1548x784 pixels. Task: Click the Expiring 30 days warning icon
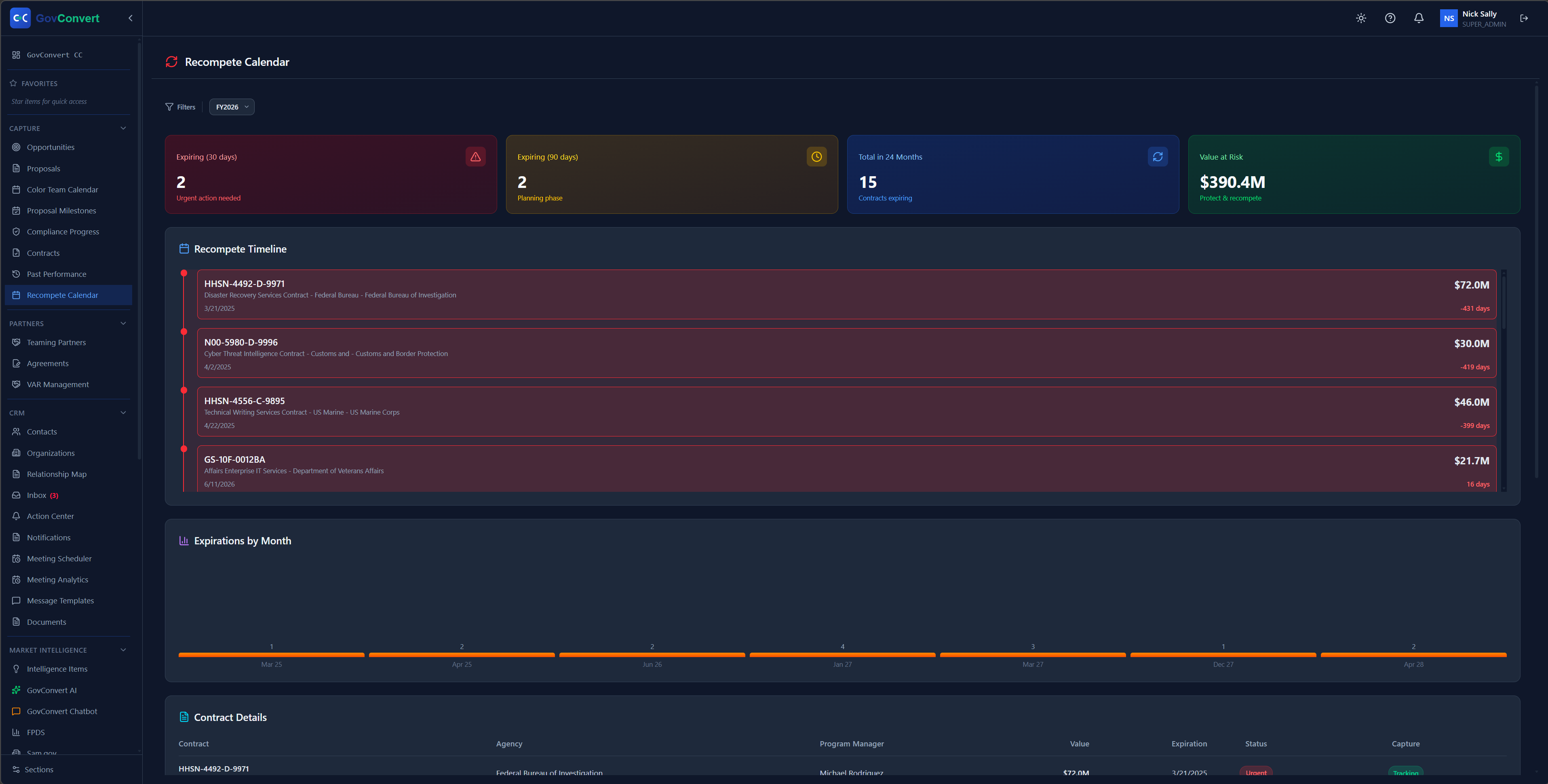pyautogui.click(x=475, y=157)
